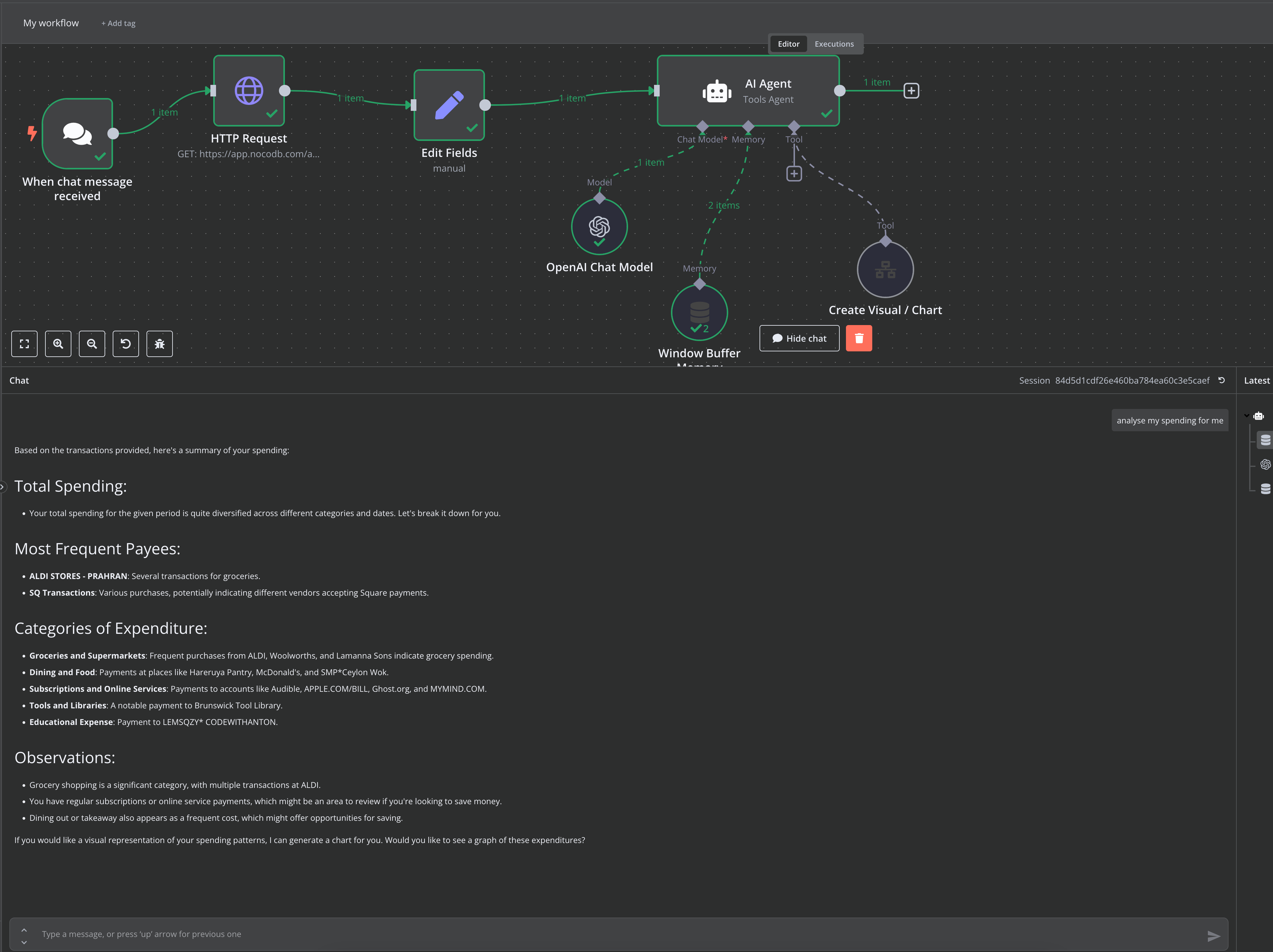Send chat message with paper plane icon
The image size is (1273, 952).
pyautogui.click(x=1213, y=936)
